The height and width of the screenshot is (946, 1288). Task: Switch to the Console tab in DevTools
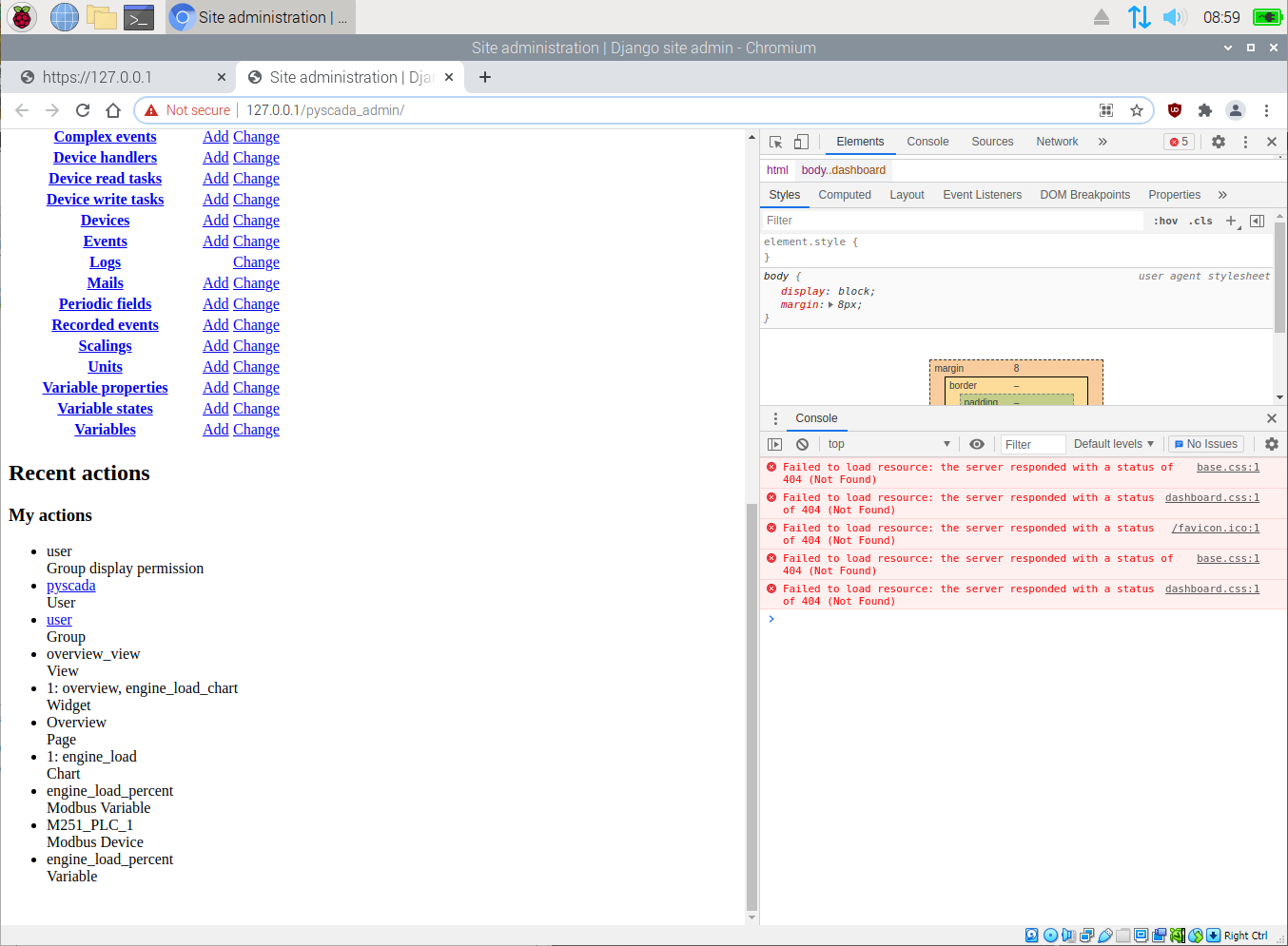tap(927, 141)
